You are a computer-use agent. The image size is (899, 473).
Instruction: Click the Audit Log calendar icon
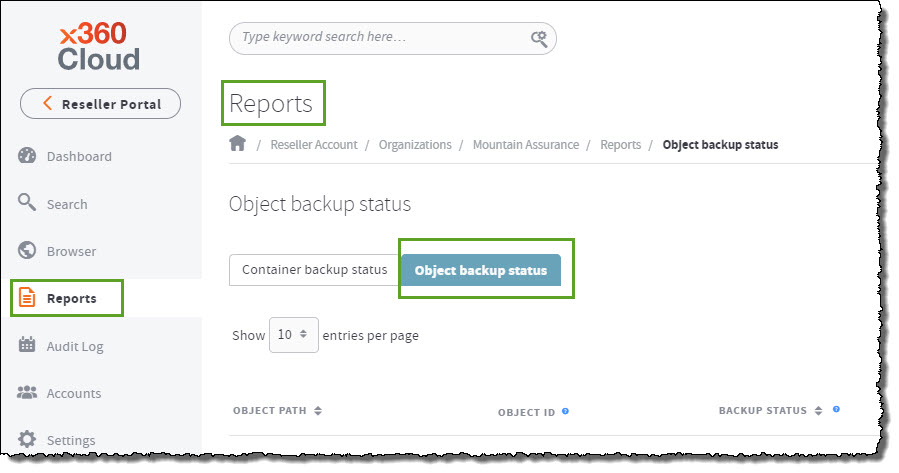(27, 345)
